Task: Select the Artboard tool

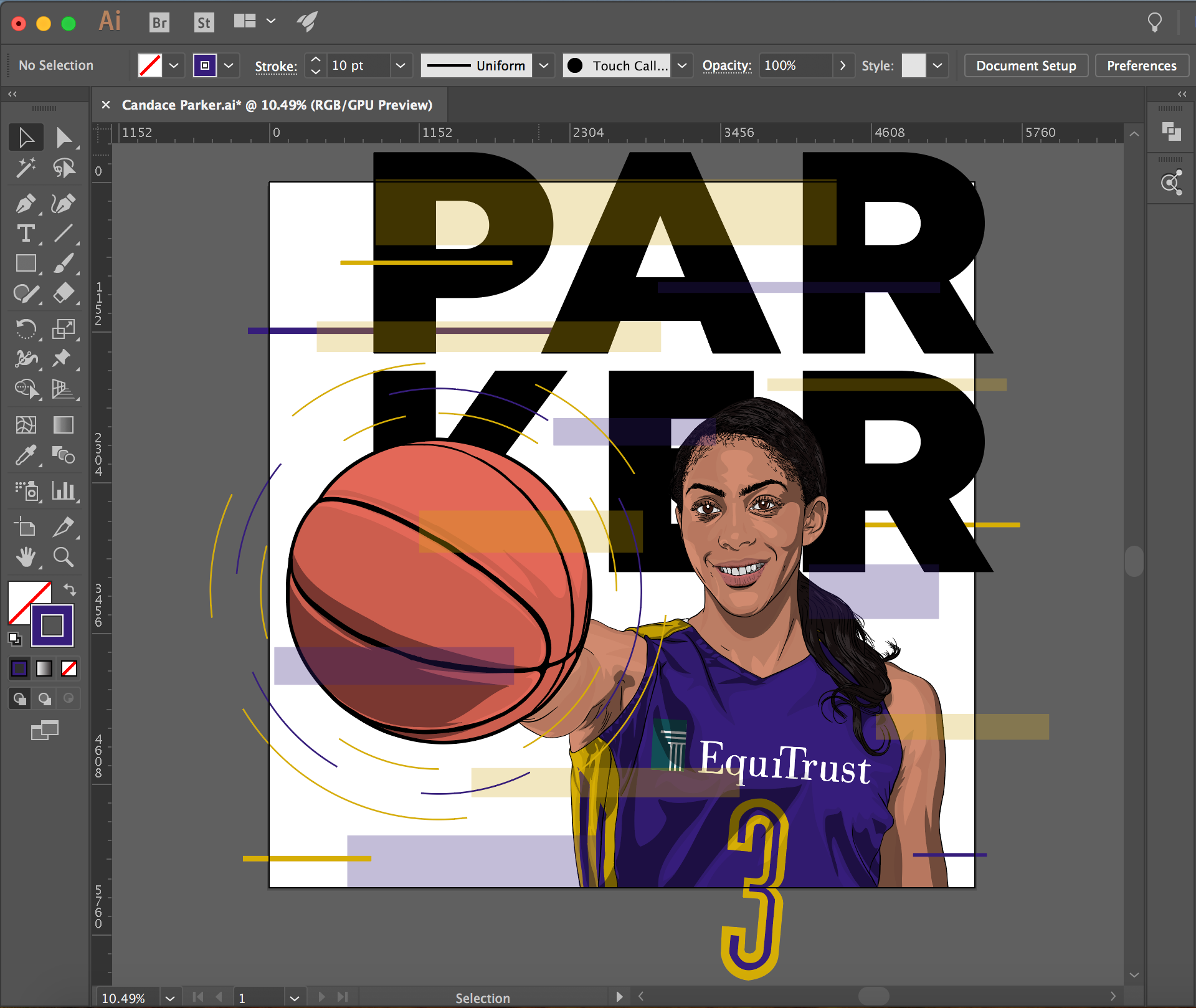Action: pyautogui.click(x=26, y=527)
